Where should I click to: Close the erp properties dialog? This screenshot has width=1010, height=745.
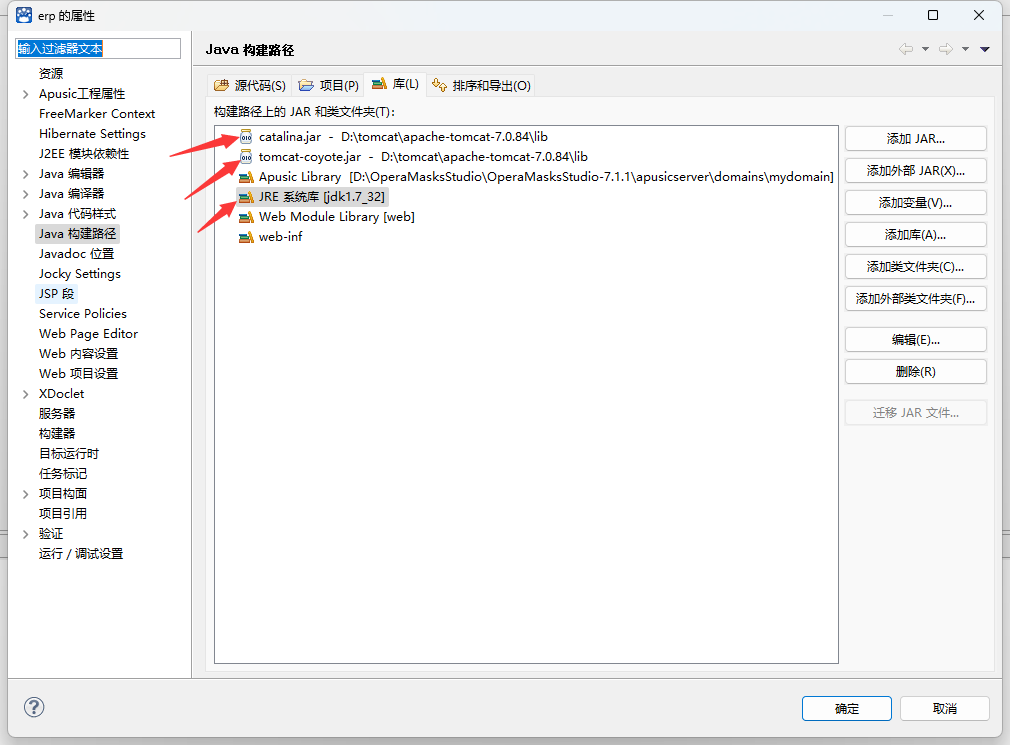click(978, 15)
